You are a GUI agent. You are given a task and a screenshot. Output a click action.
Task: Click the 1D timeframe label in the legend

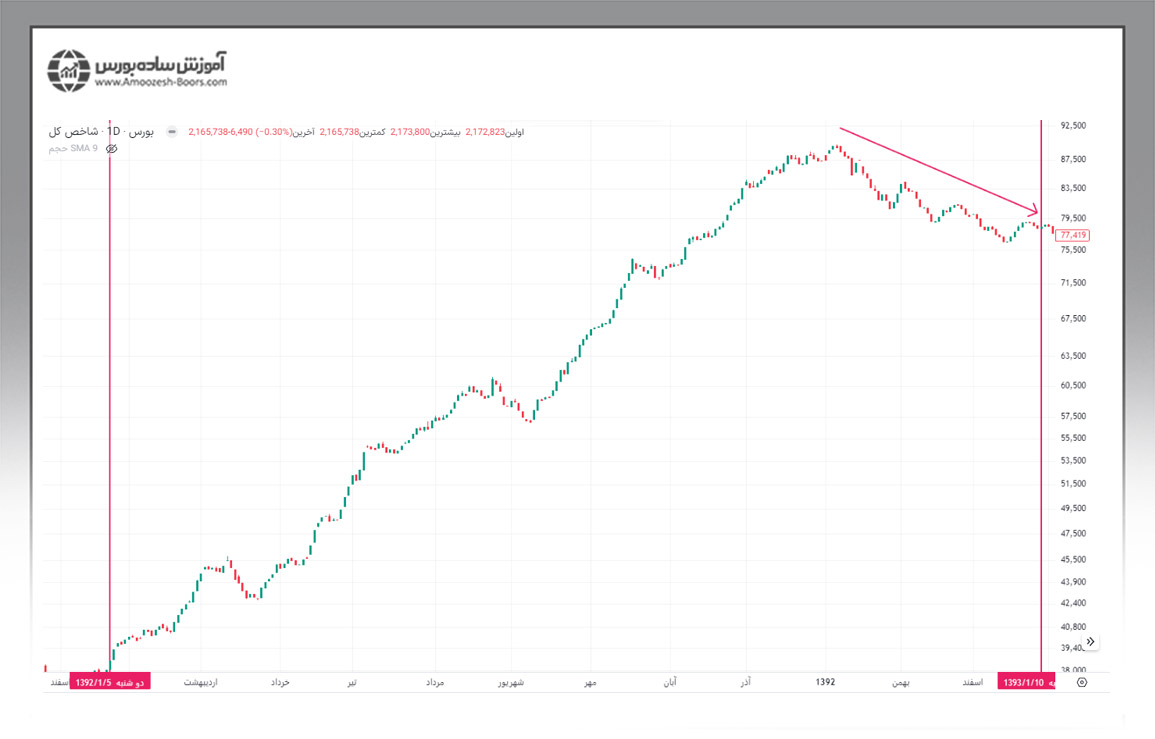(x=114, y=132)
